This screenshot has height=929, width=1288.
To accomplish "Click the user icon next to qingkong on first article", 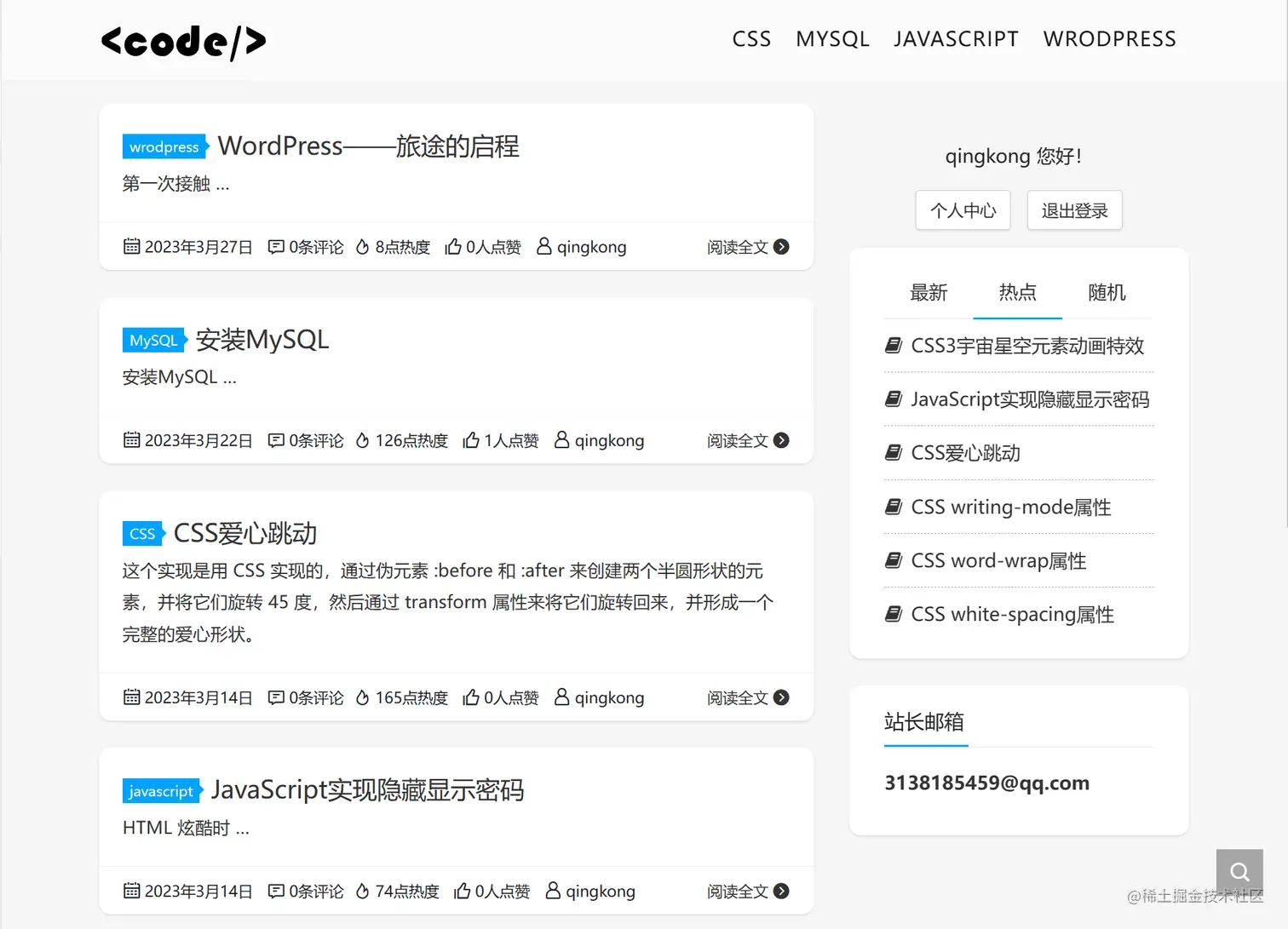I will coord(543,246).
